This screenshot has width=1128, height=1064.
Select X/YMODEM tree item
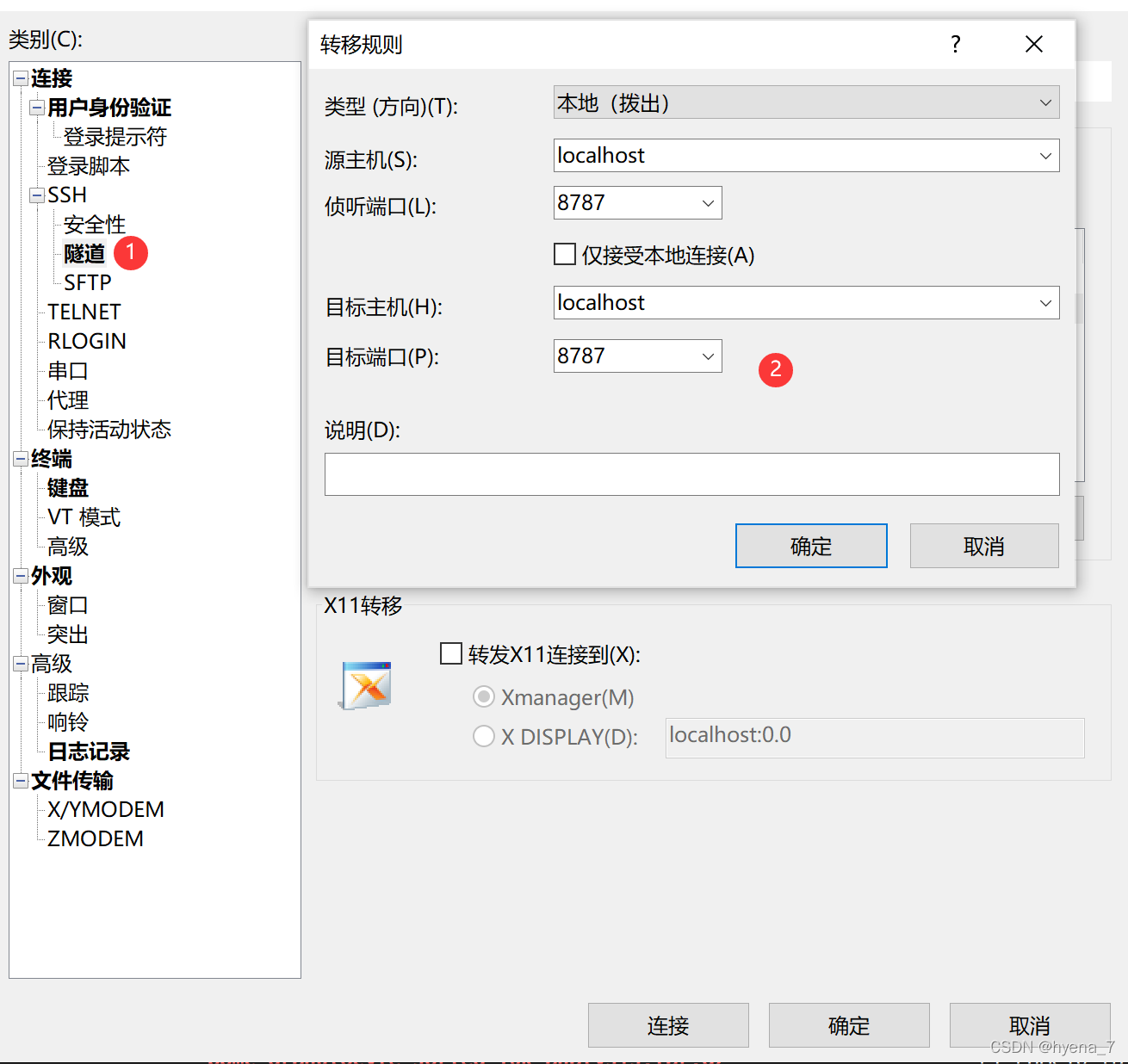pyautogui.click(x=106, y=809)
